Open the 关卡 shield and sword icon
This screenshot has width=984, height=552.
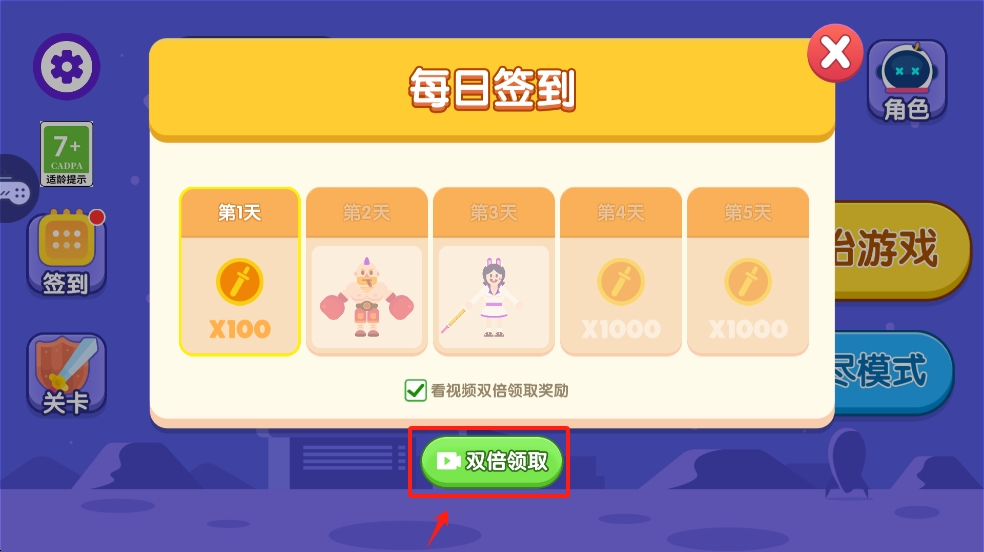(x=67, y=375)
